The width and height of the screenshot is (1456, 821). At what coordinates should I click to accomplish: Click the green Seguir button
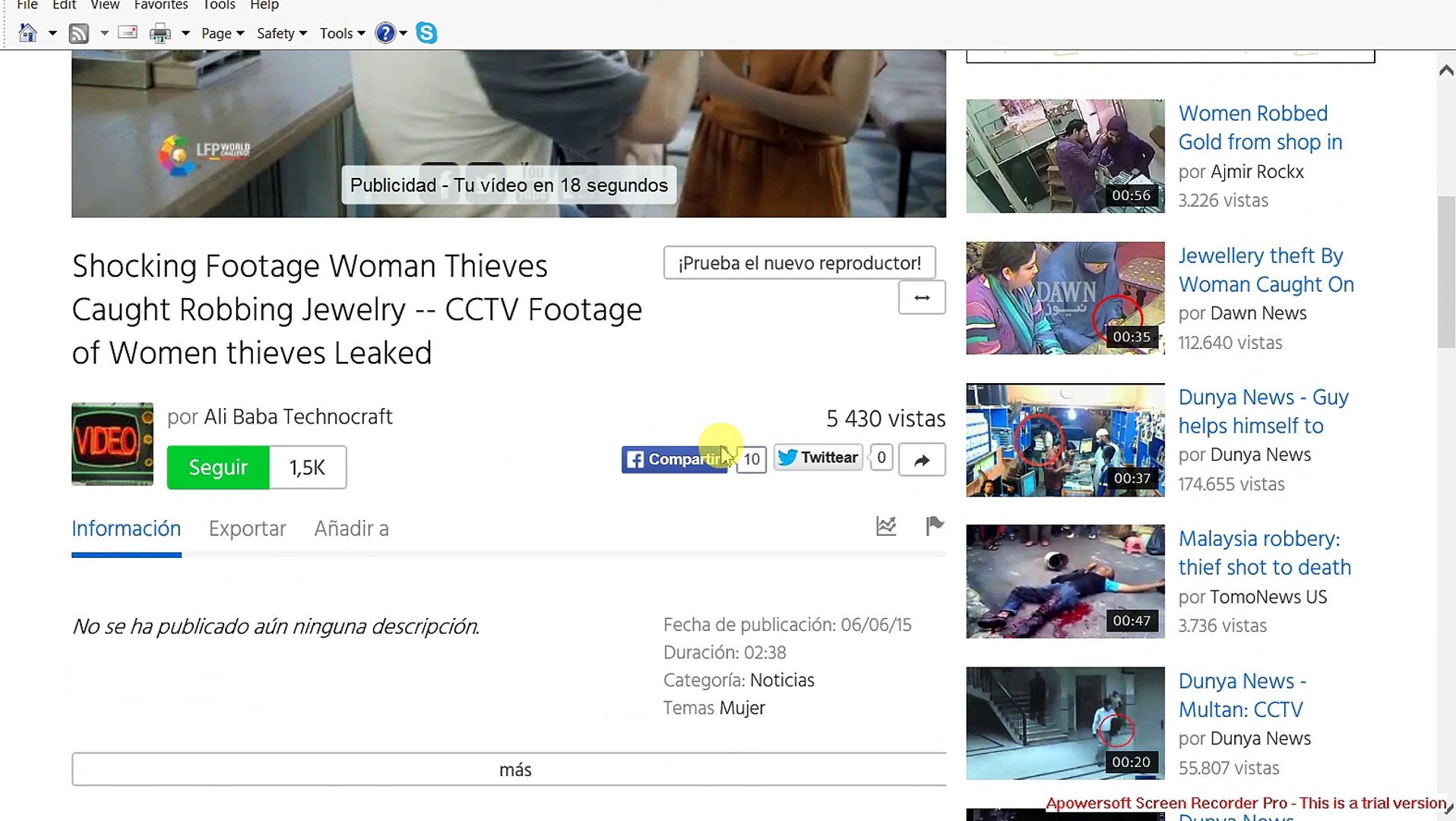click(218, 468)
